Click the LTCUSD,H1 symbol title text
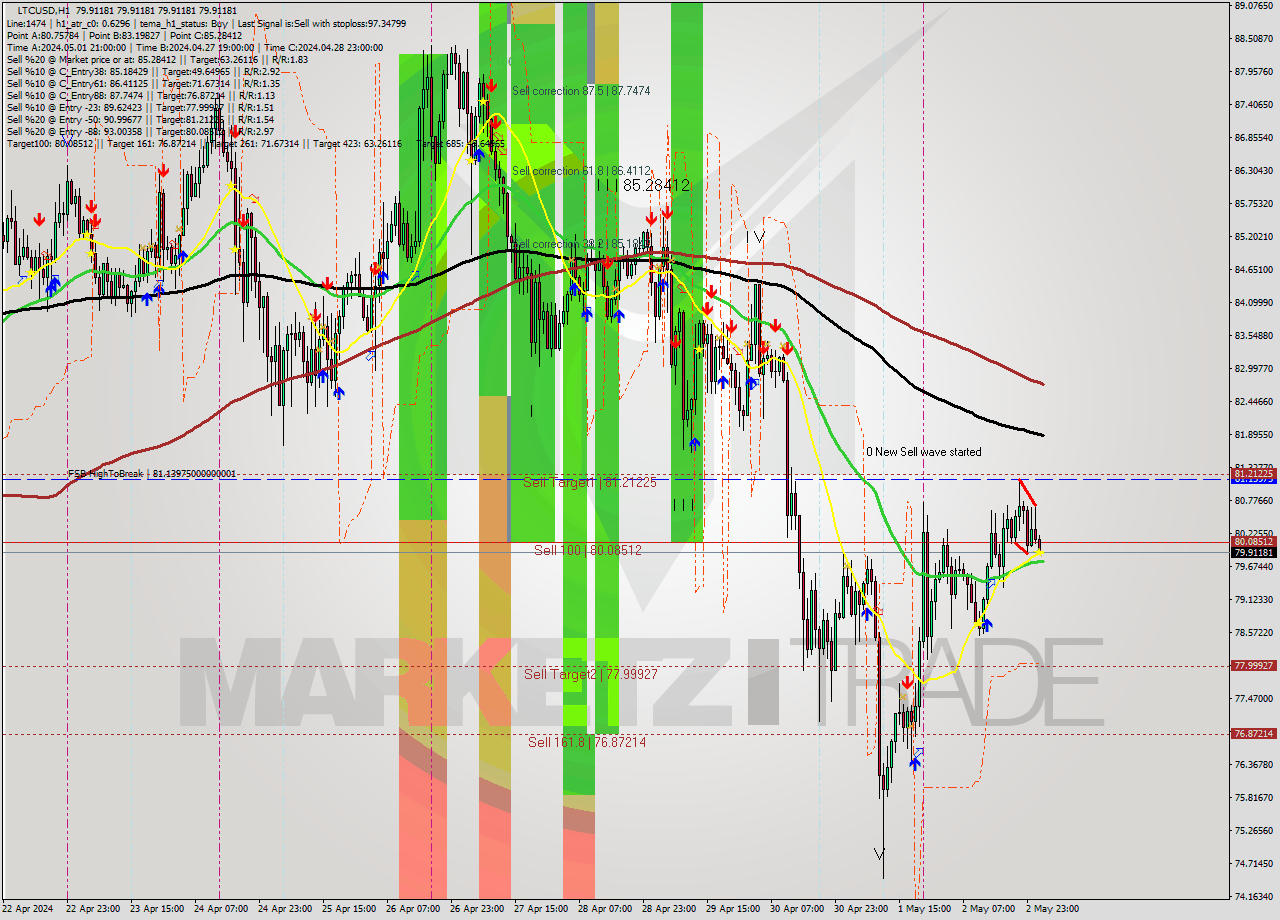Screen dimensions: 1280x920 (x=43, y=10)
